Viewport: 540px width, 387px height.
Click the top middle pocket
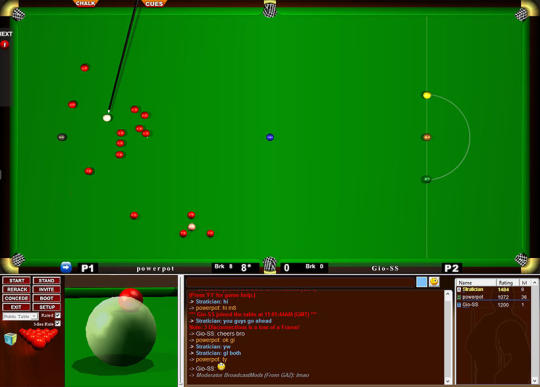coord(270,9)
